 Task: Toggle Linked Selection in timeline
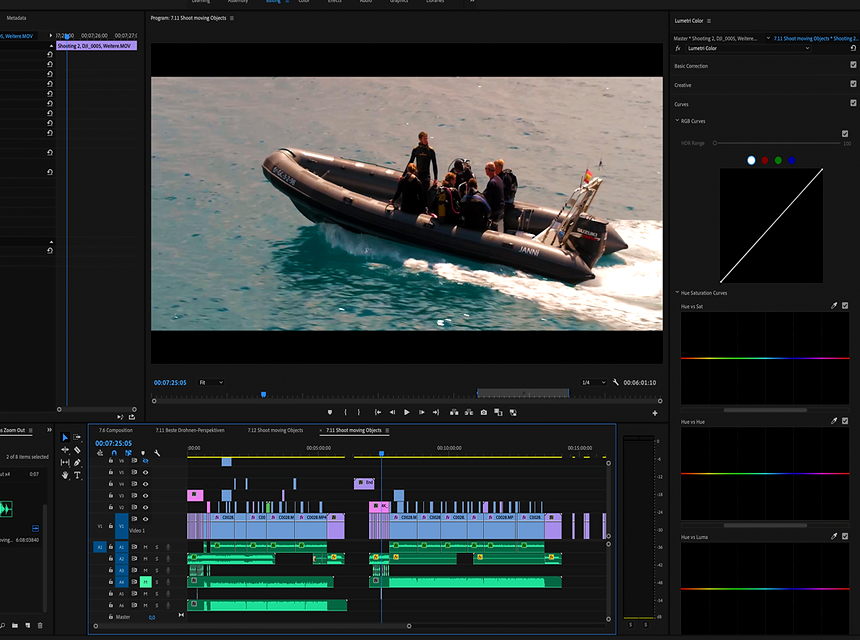coord(128,453)
